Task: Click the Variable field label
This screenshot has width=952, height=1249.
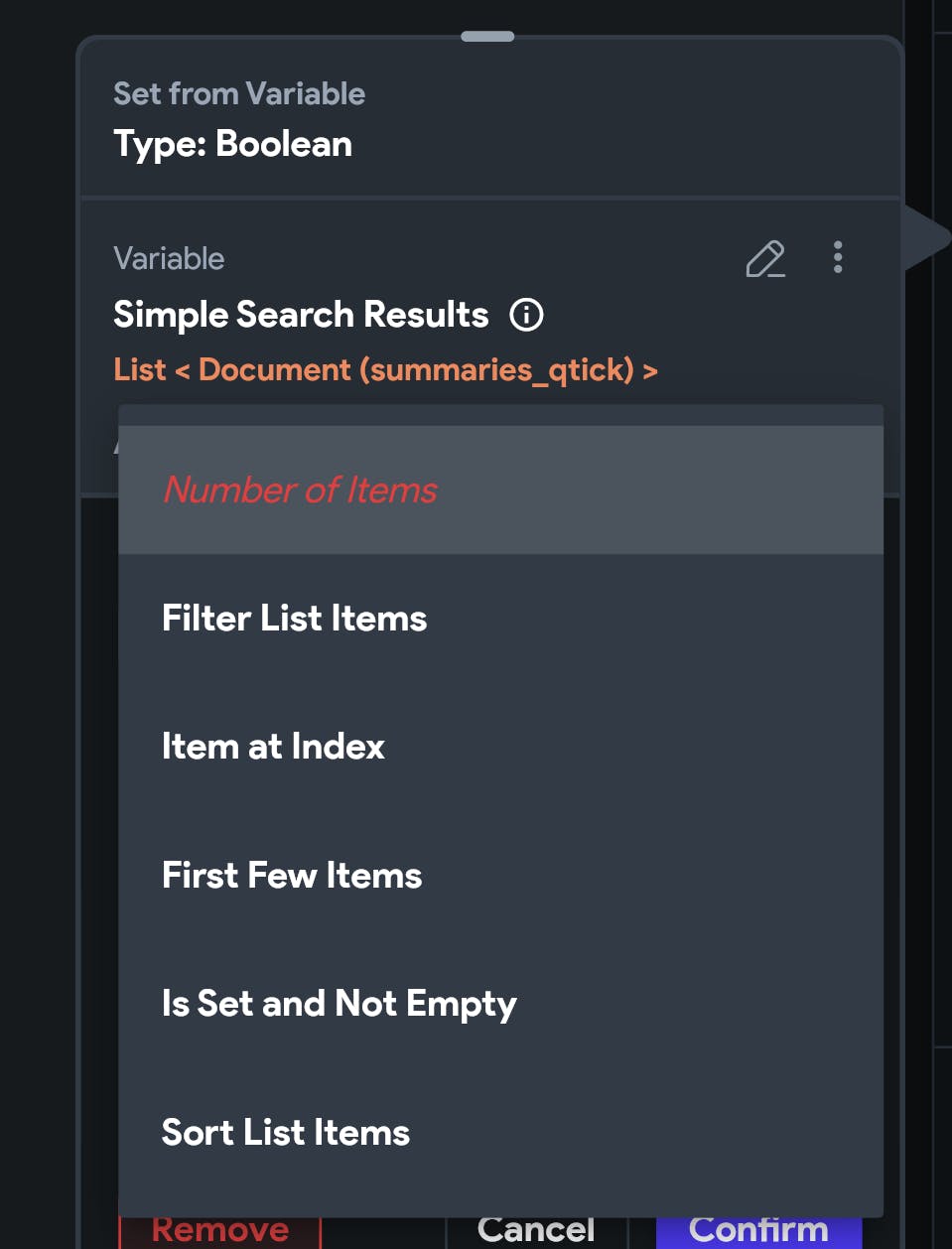Action: click(x=169, y=258)
